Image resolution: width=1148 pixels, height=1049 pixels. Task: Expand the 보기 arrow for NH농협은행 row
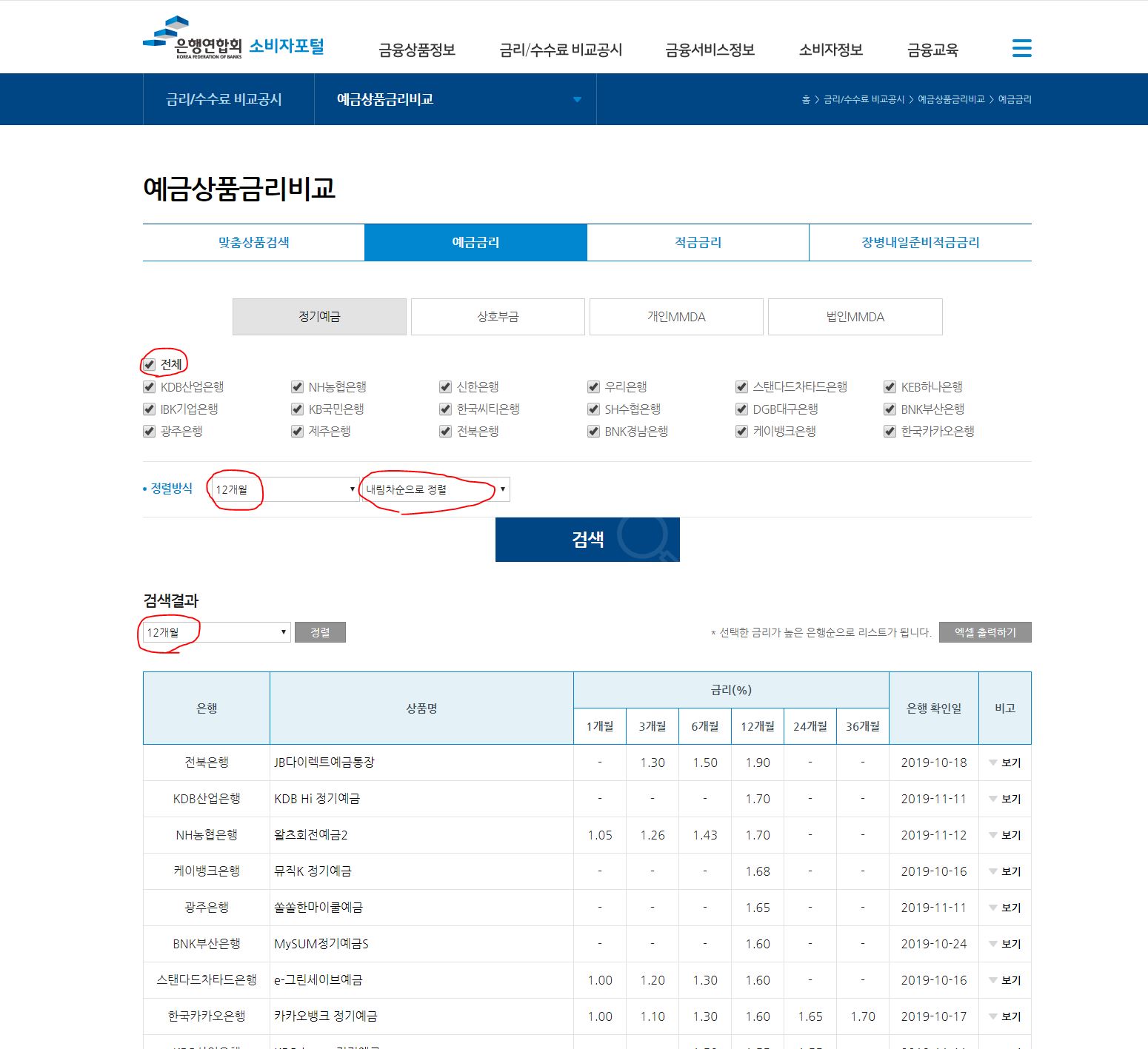coord(1004,835)
